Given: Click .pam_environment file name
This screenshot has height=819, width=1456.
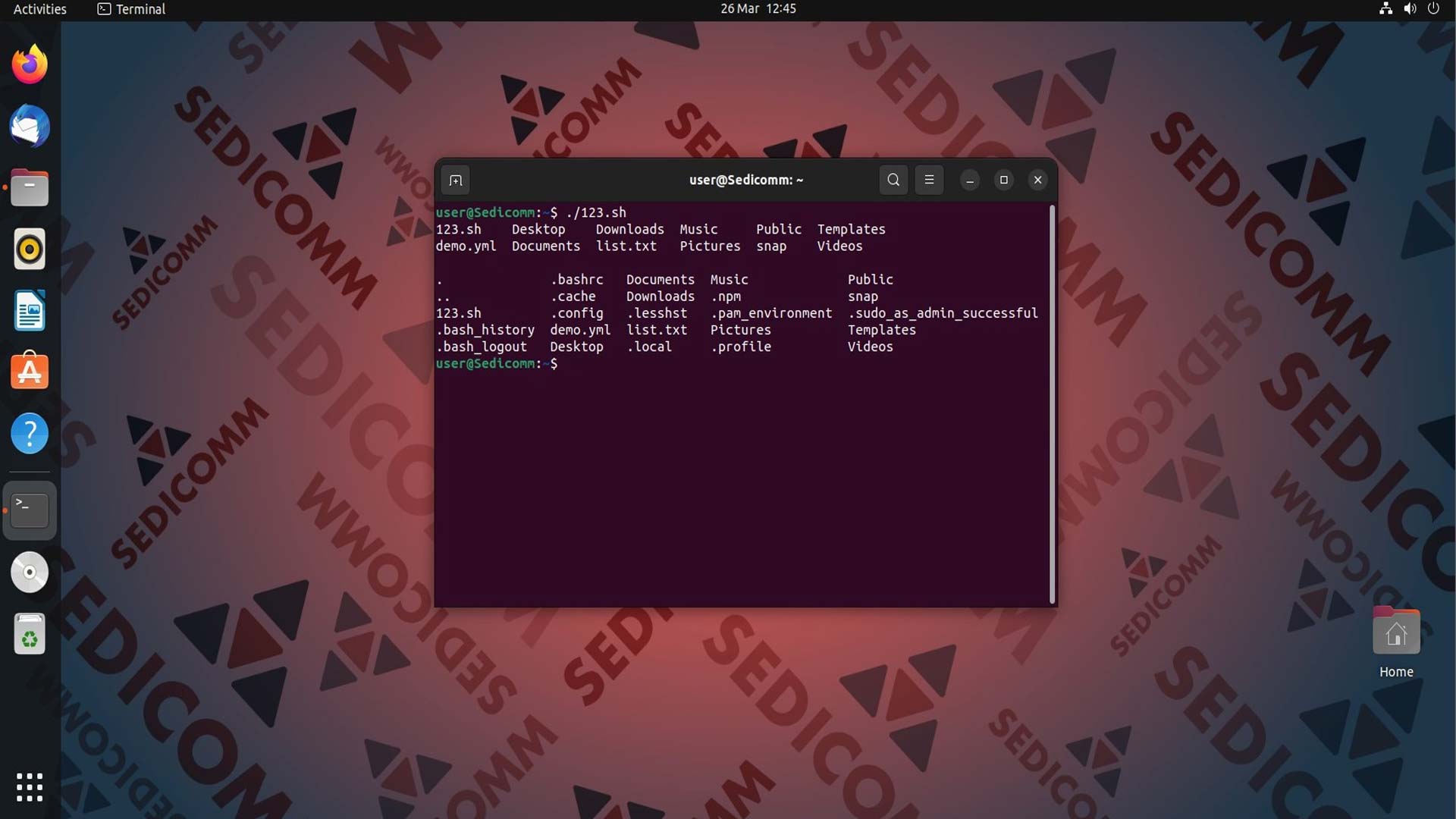Looking at the screenshot, I should point(771,313).
